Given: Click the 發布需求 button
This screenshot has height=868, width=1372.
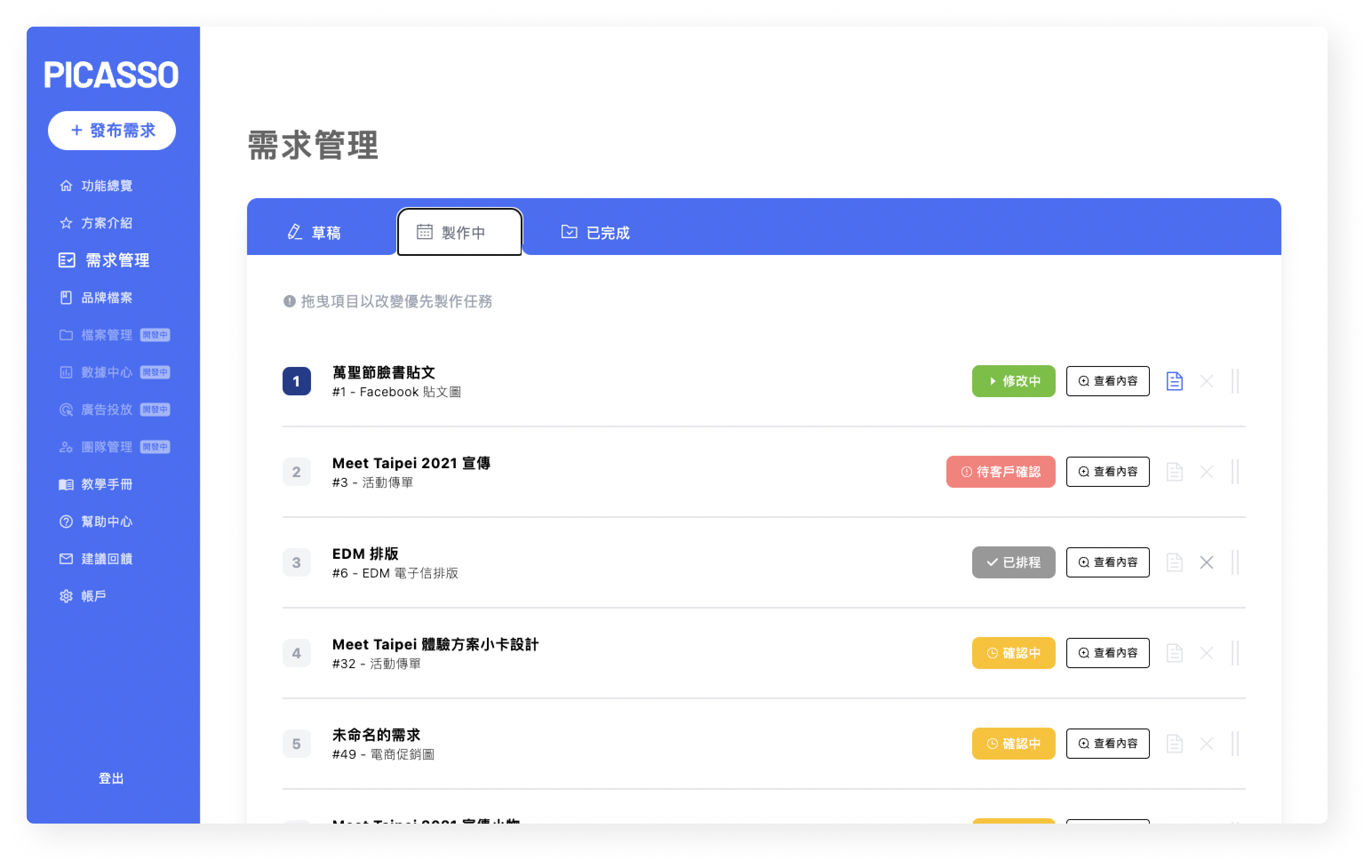Looking at the screenshot, I should point(112,131).
